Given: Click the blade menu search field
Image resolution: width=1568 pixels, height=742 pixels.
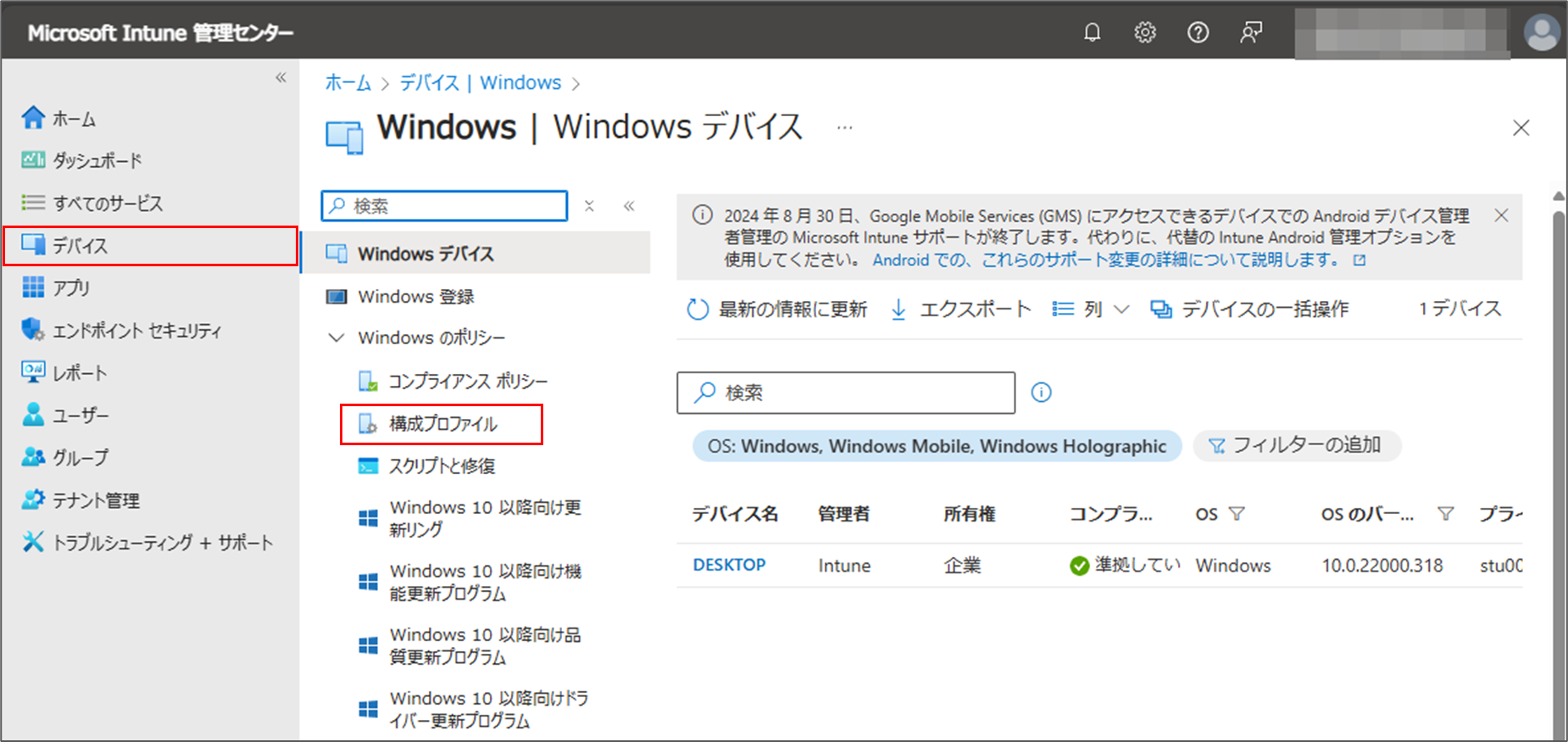Looking at the screenshot, I should [x=445, y=206].
